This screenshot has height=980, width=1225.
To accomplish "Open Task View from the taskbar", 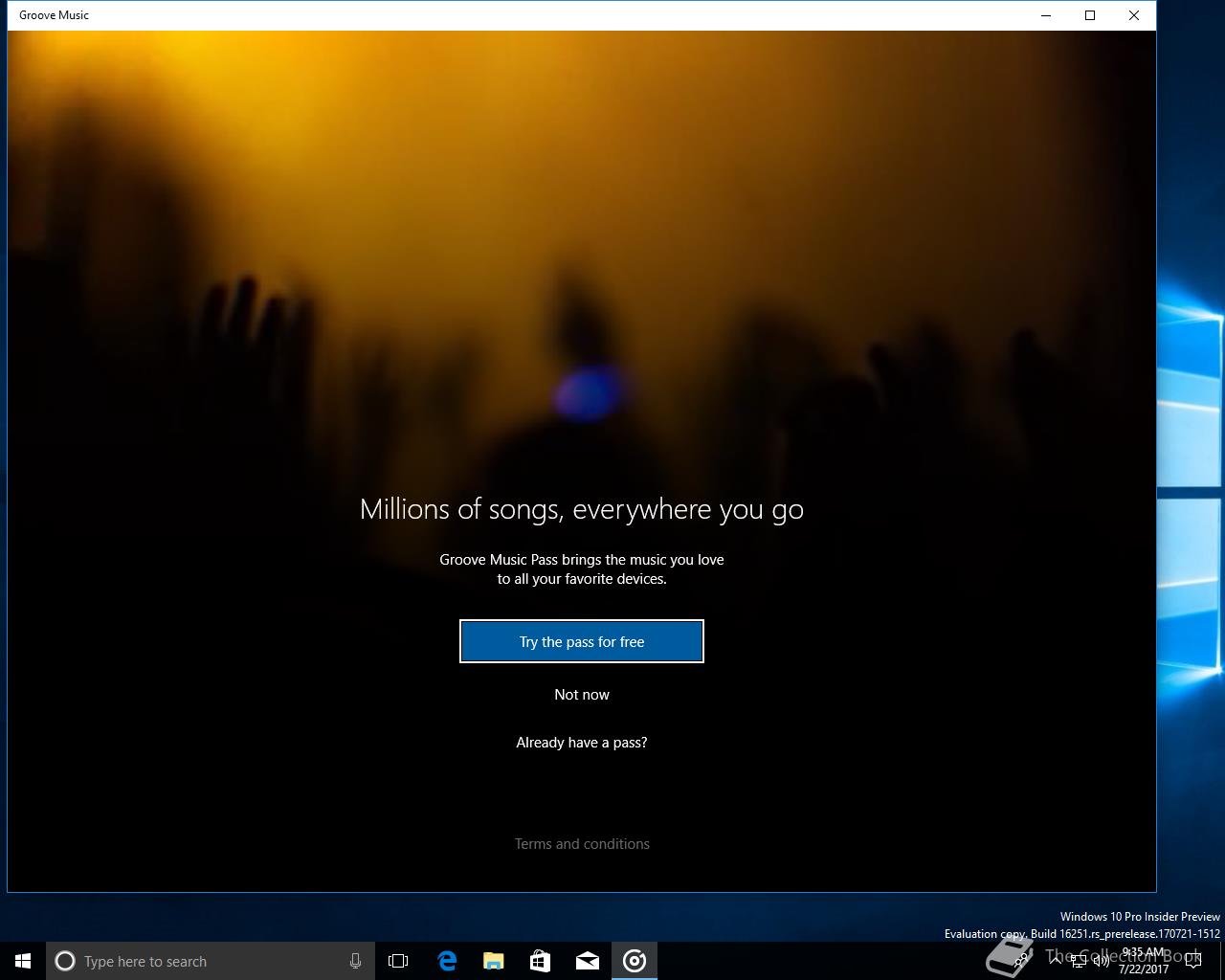I will (398, 961).
